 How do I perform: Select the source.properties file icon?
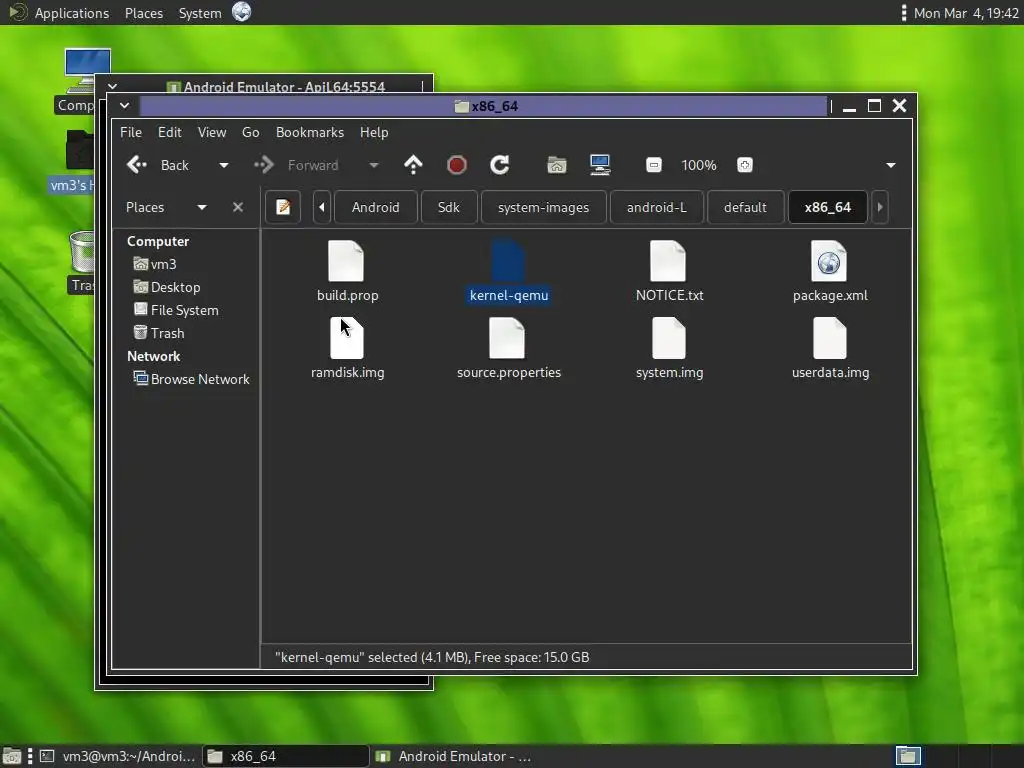coord(507,338)
